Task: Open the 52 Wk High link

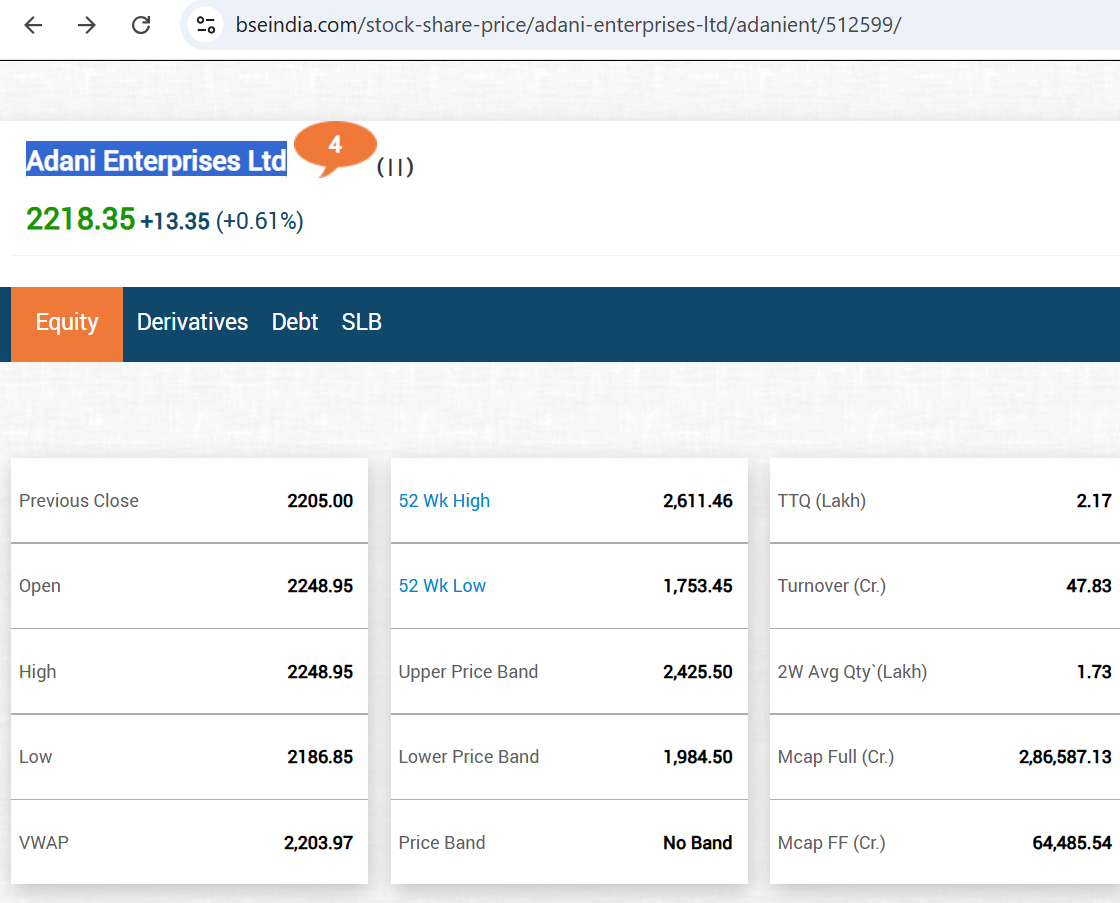Action: [x=444, y=501]
